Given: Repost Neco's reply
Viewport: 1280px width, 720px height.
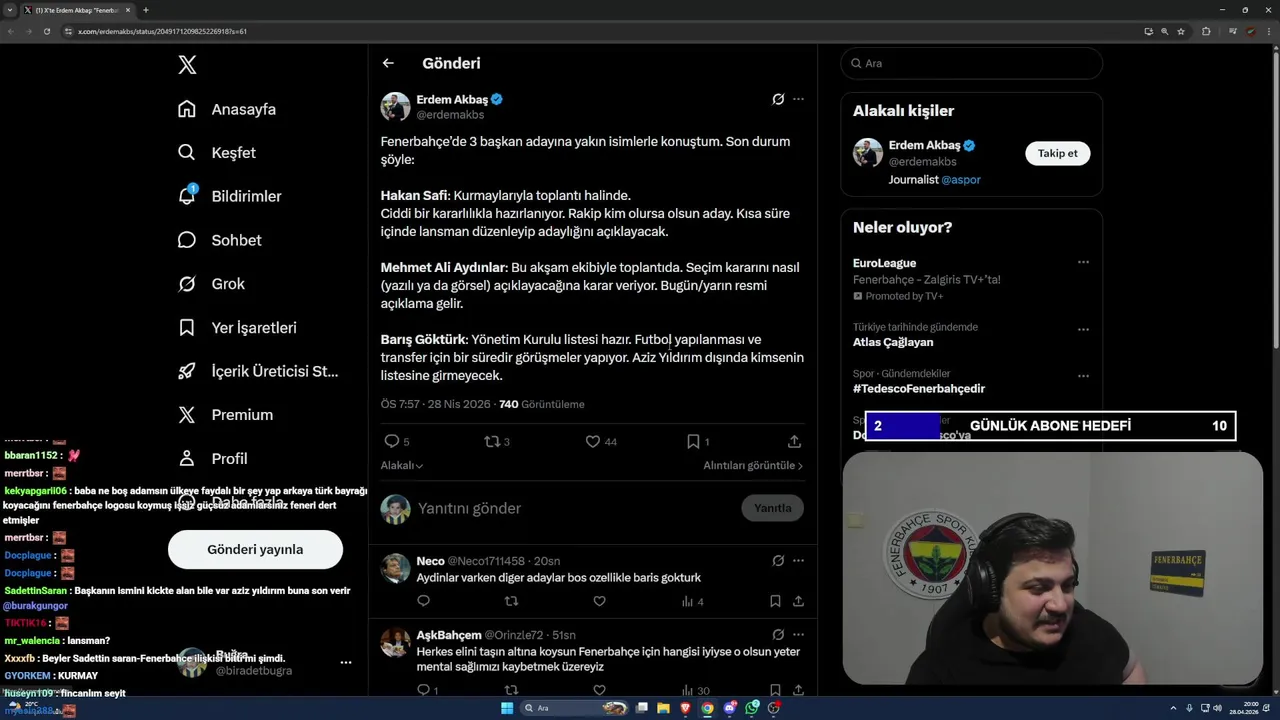Looking at the screenshot, I should pos(511,601).
